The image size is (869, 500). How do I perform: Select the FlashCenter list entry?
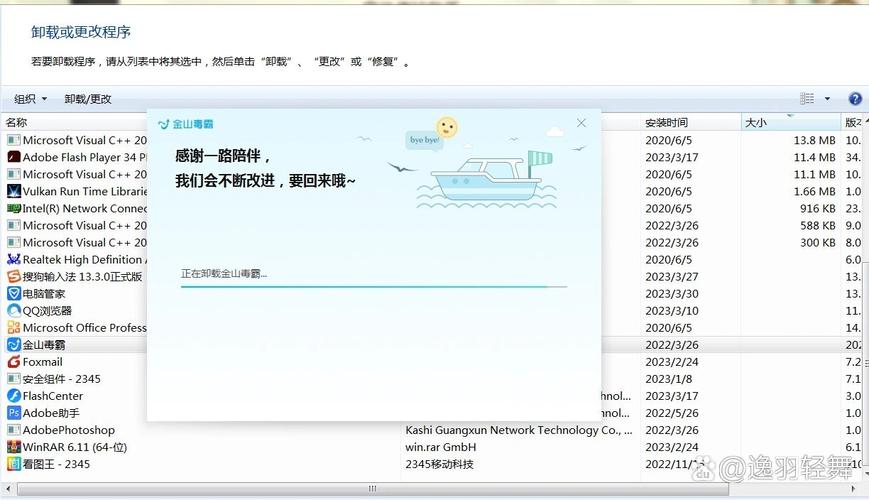53,396
